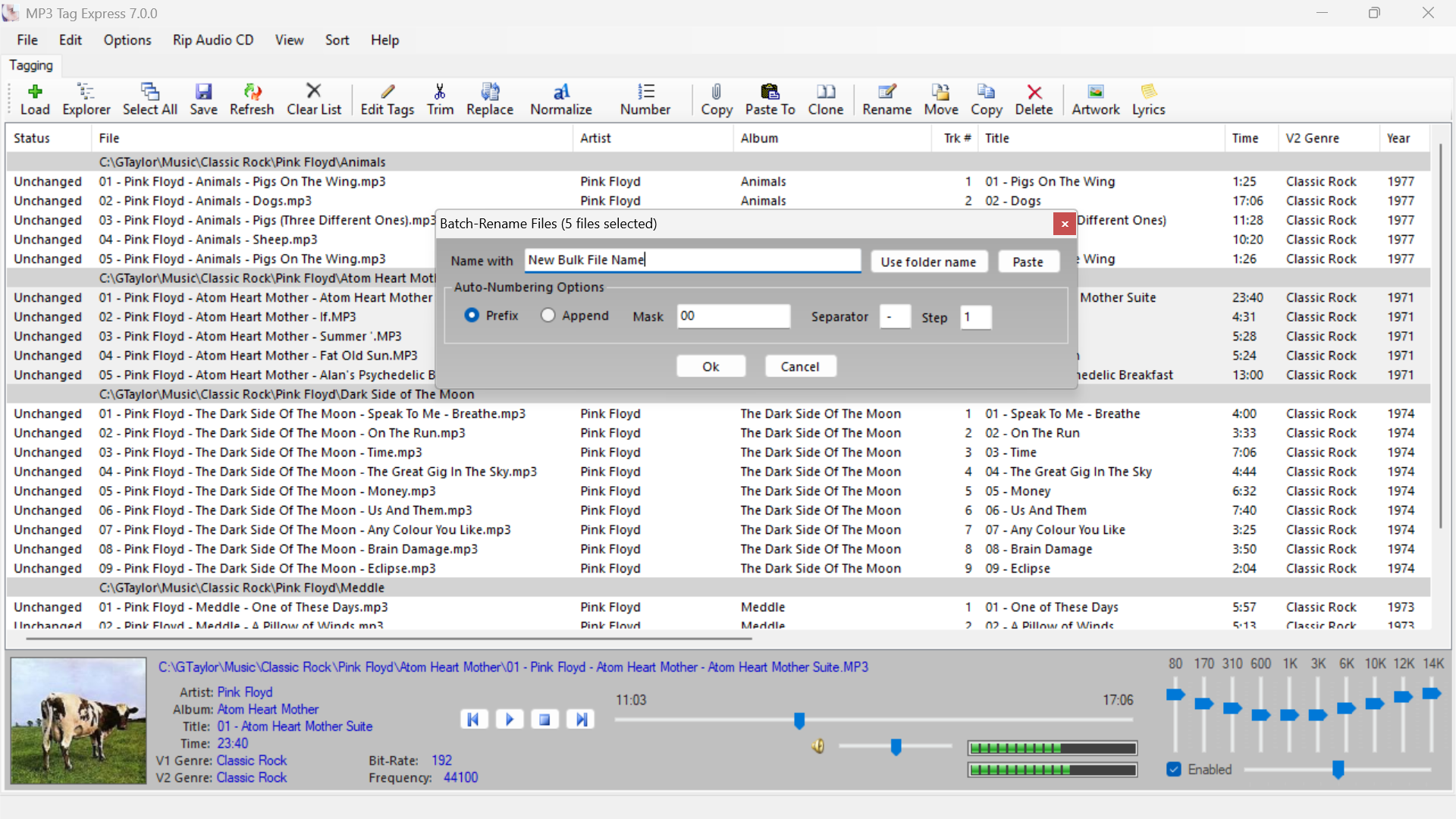Click the playback position slider thumb
The width and height of the screenshot is (1456, 819).
(x=799, y=720)
